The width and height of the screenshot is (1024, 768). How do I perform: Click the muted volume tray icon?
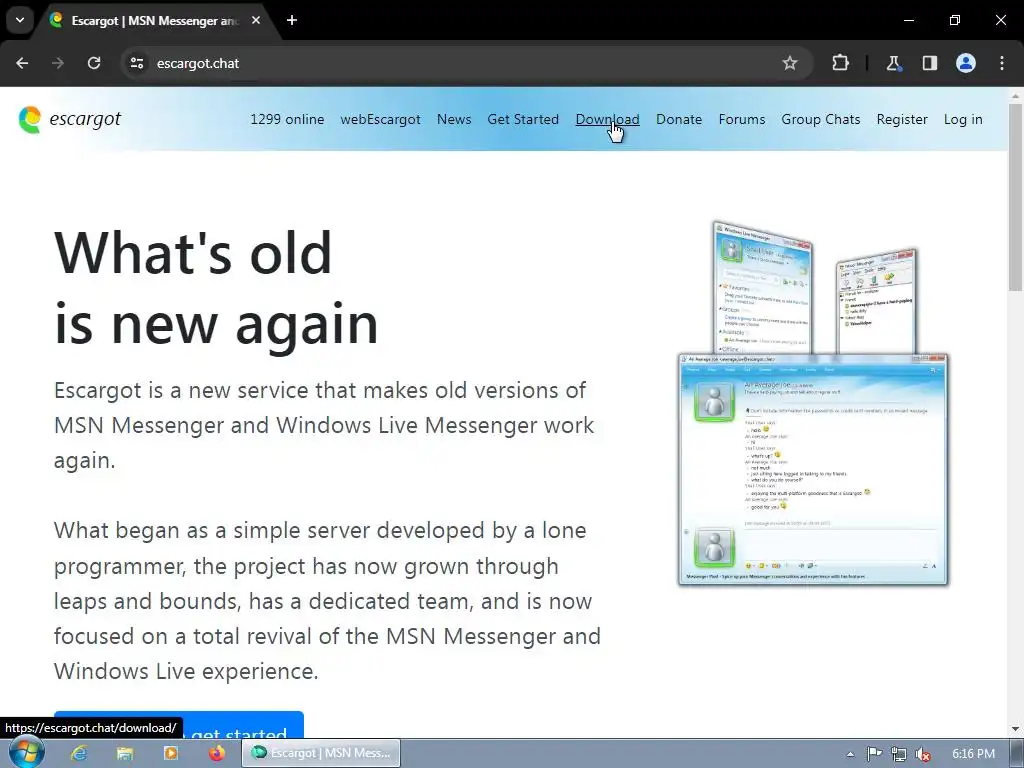point(923,754)
